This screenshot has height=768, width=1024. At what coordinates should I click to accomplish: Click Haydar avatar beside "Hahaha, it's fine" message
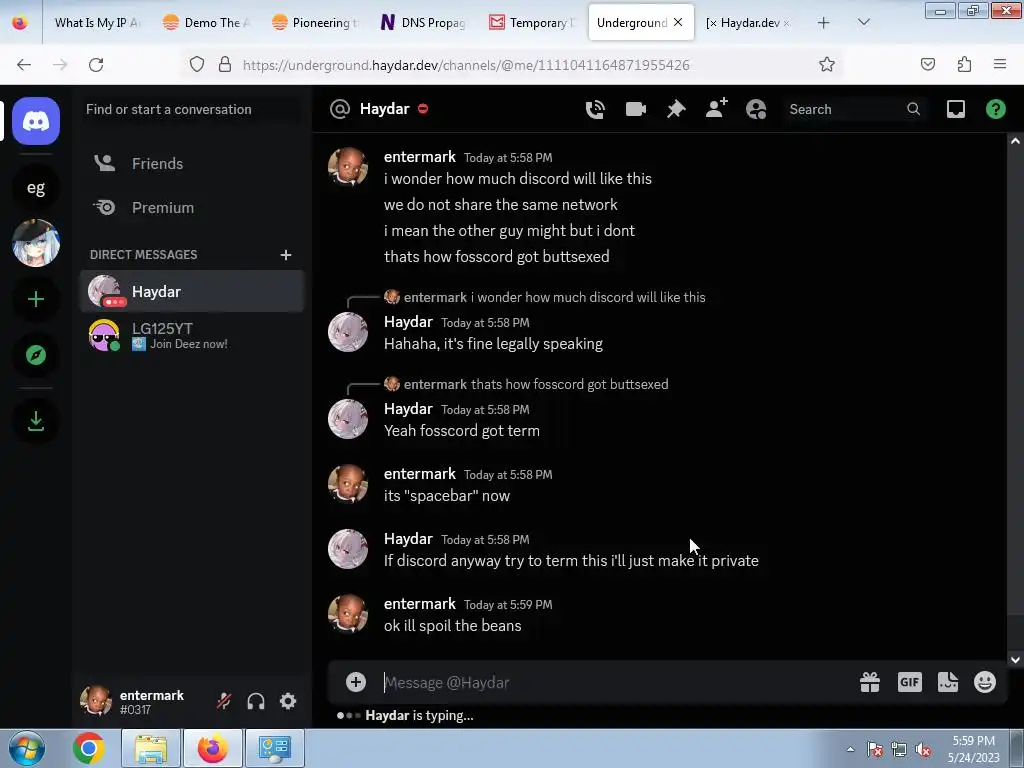click(348, 332)
